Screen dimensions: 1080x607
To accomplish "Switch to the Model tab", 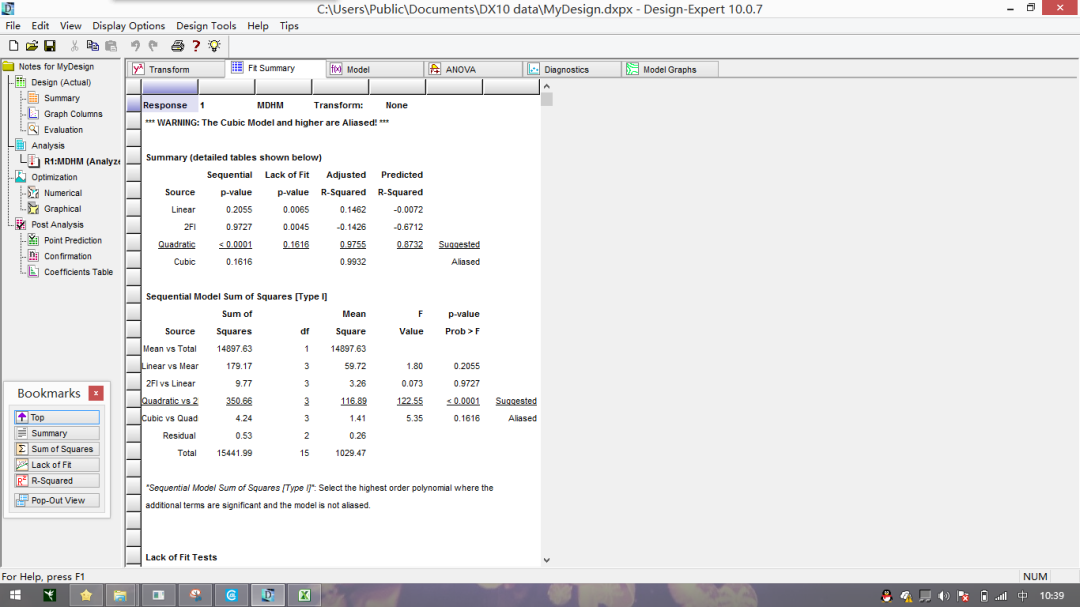I will 374,69.
